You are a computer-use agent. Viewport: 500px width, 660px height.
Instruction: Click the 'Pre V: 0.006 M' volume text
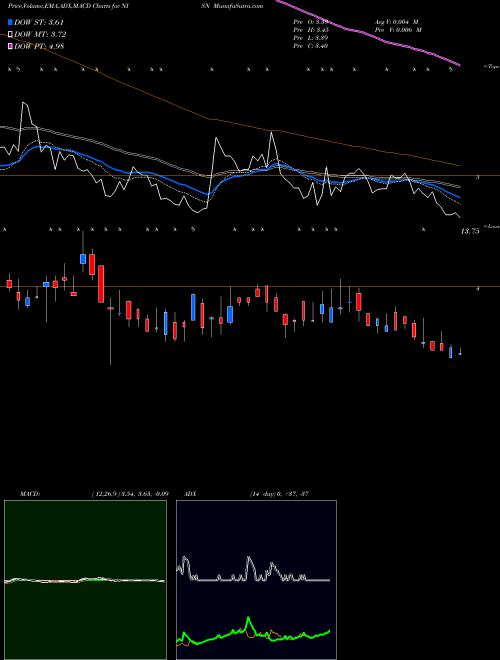point(398,30)
